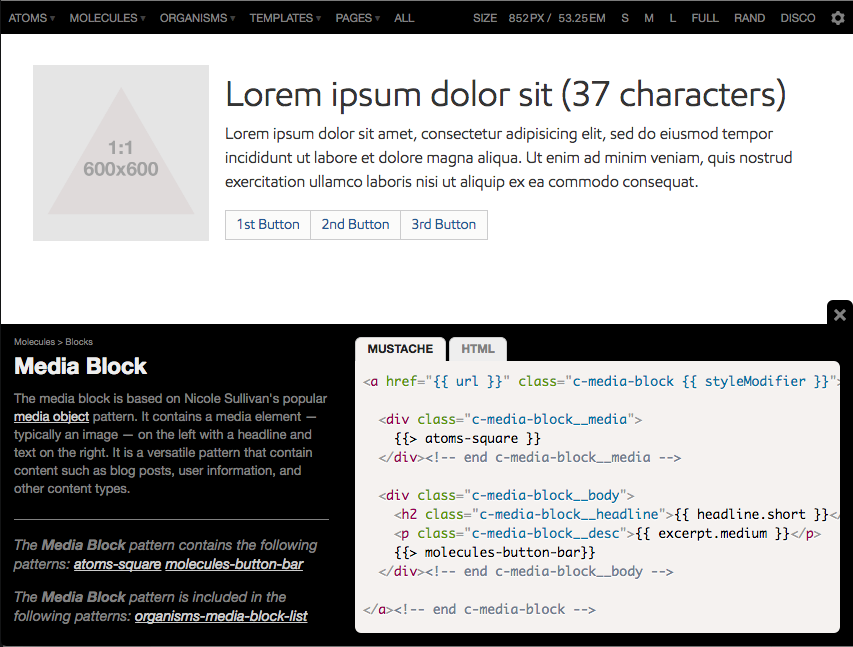
Task: Click the 600x600 placeholder image
Action: [x=121, y=153]
